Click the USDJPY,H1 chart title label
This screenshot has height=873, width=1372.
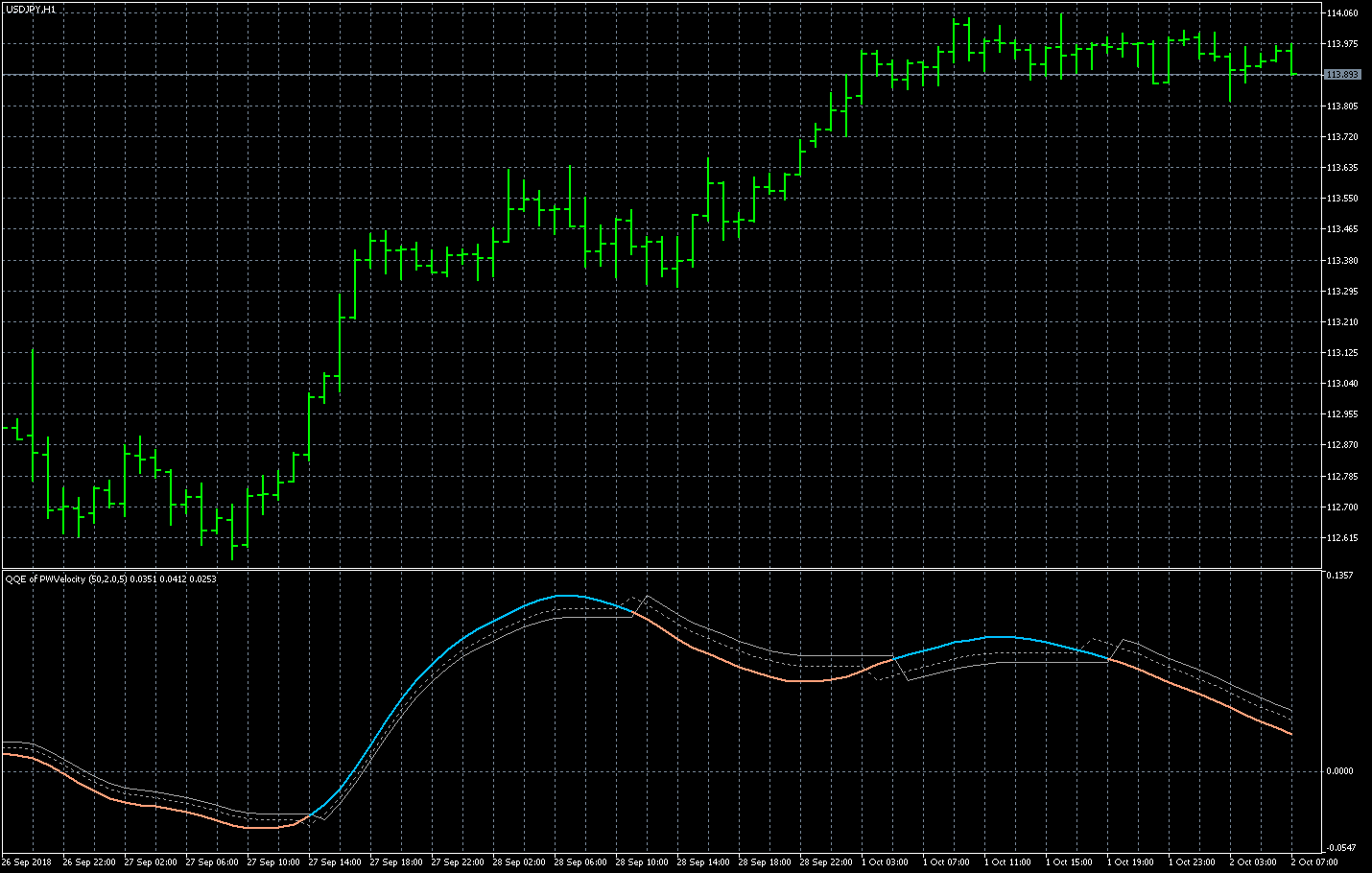pos(31,9)
